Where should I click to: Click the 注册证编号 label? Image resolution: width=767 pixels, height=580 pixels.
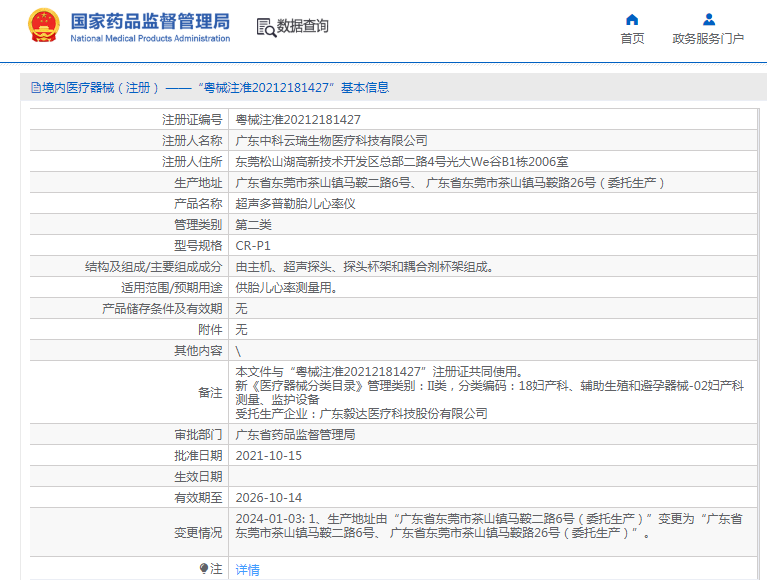pyautogui.click(x=192, y=120)
